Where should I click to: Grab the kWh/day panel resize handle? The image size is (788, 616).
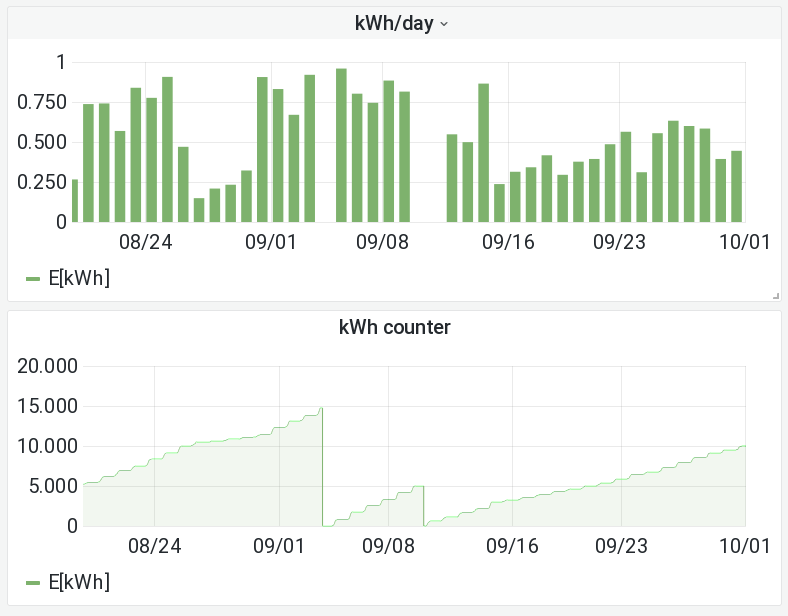coord(776,296)
